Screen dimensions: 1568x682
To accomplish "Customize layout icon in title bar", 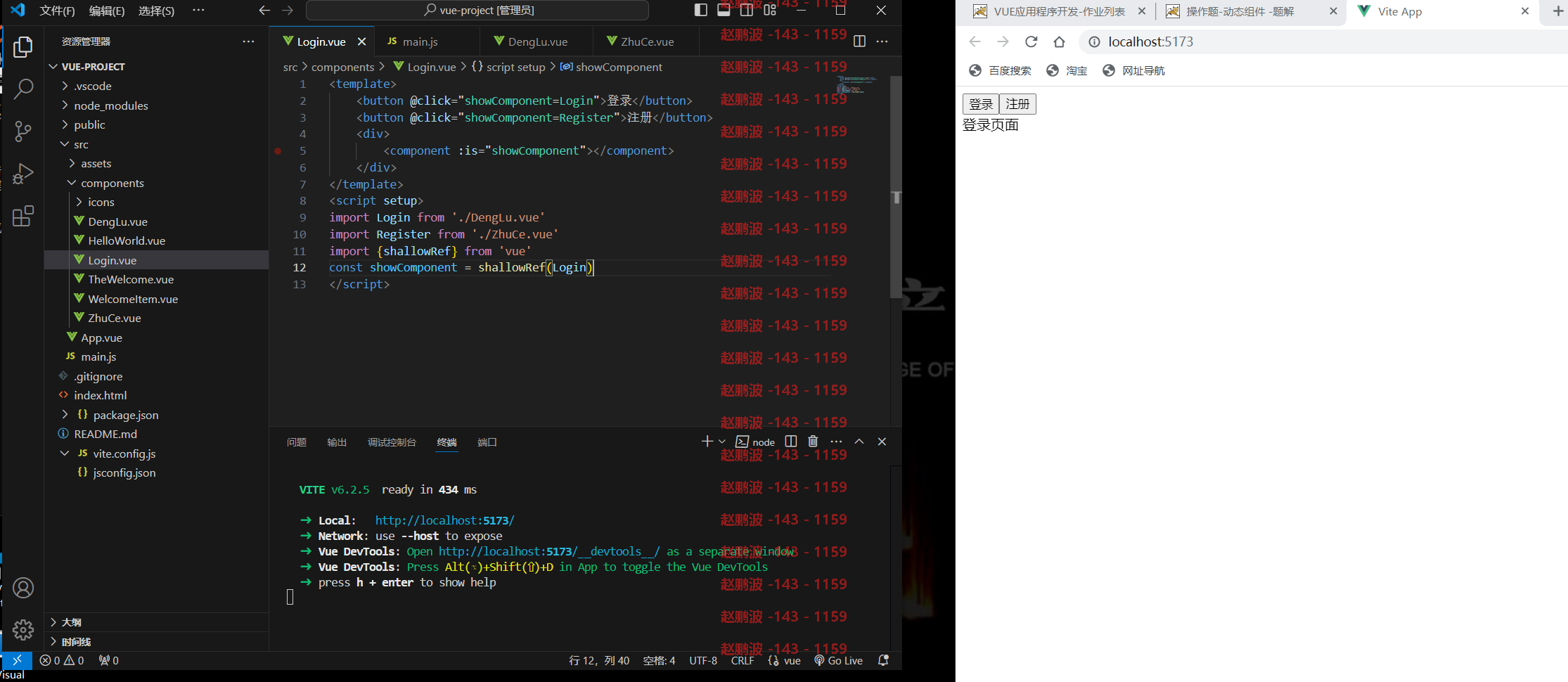I will coord(770,10).
